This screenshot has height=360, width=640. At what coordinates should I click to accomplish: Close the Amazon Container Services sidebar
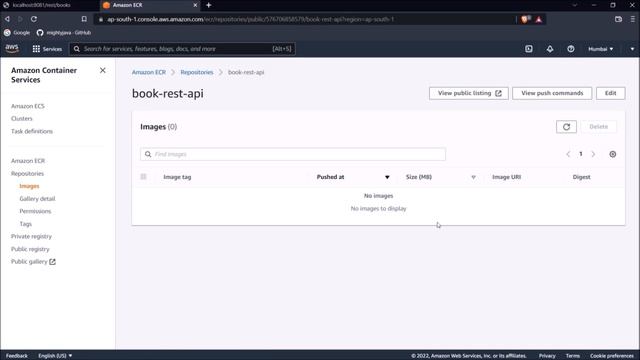pyautogui.click(x=102, y=70)
